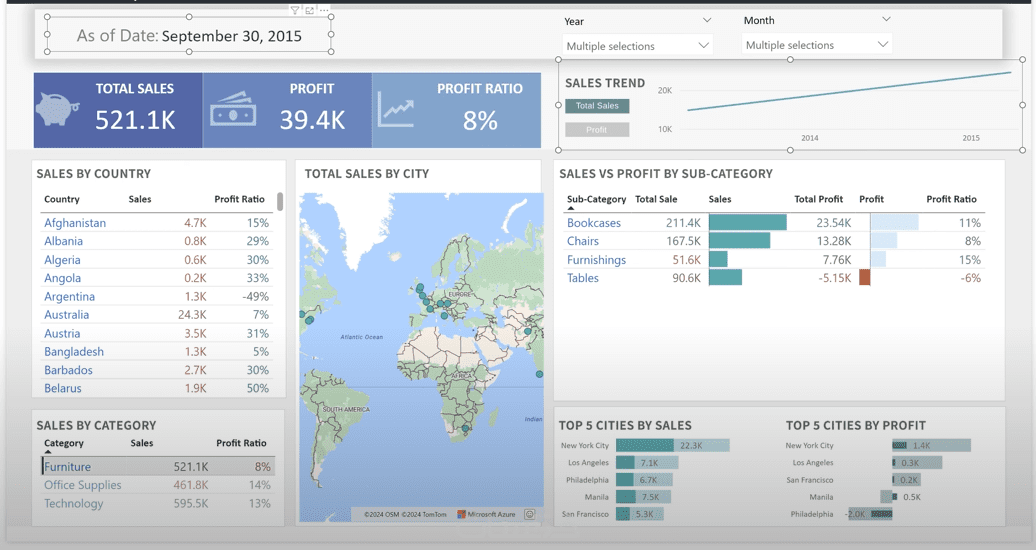Viewport: 1036px width, 550px height.
Task: Sort by Profit Ratio in country table
Action: [239, 199]
